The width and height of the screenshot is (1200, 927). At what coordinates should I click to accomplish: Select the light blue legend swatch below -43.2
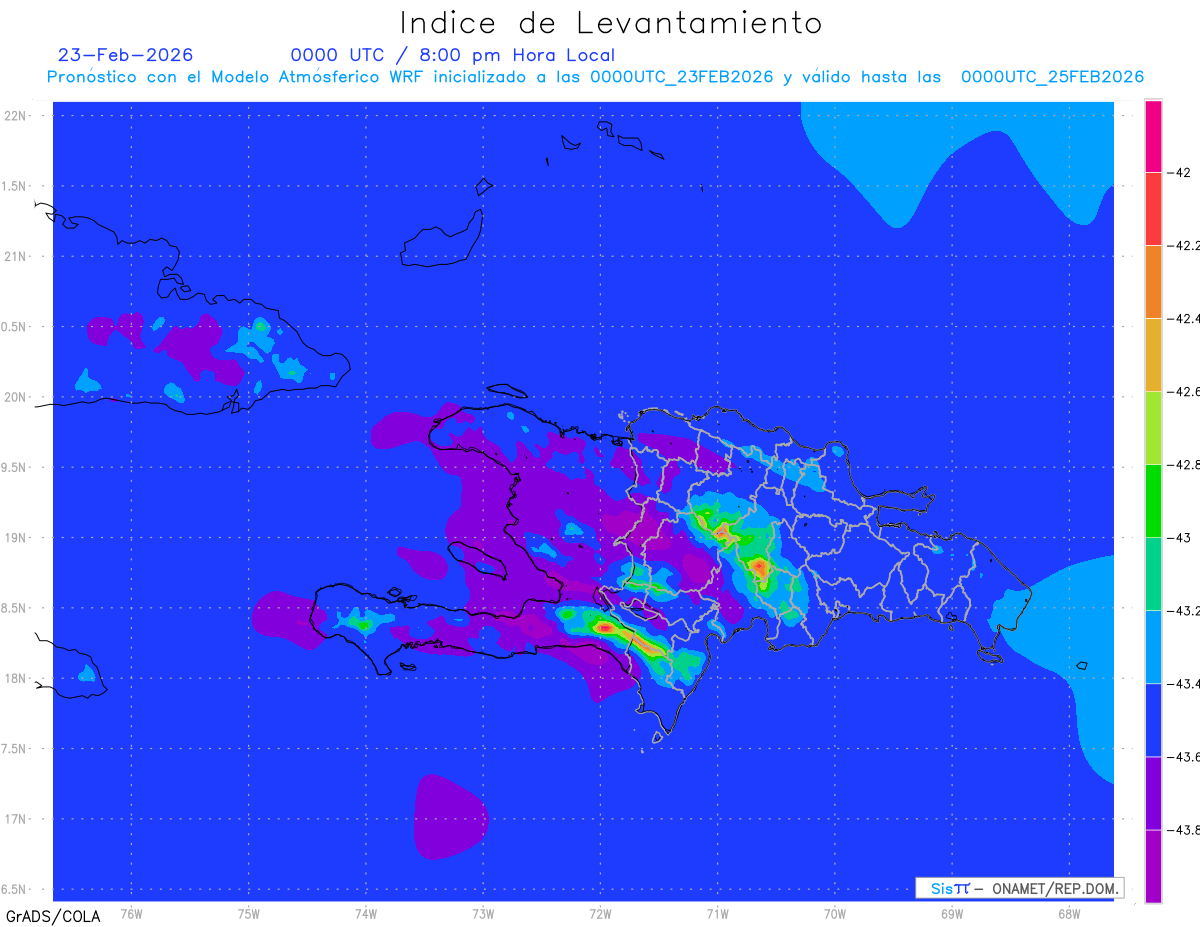[x=1153, y=646]
